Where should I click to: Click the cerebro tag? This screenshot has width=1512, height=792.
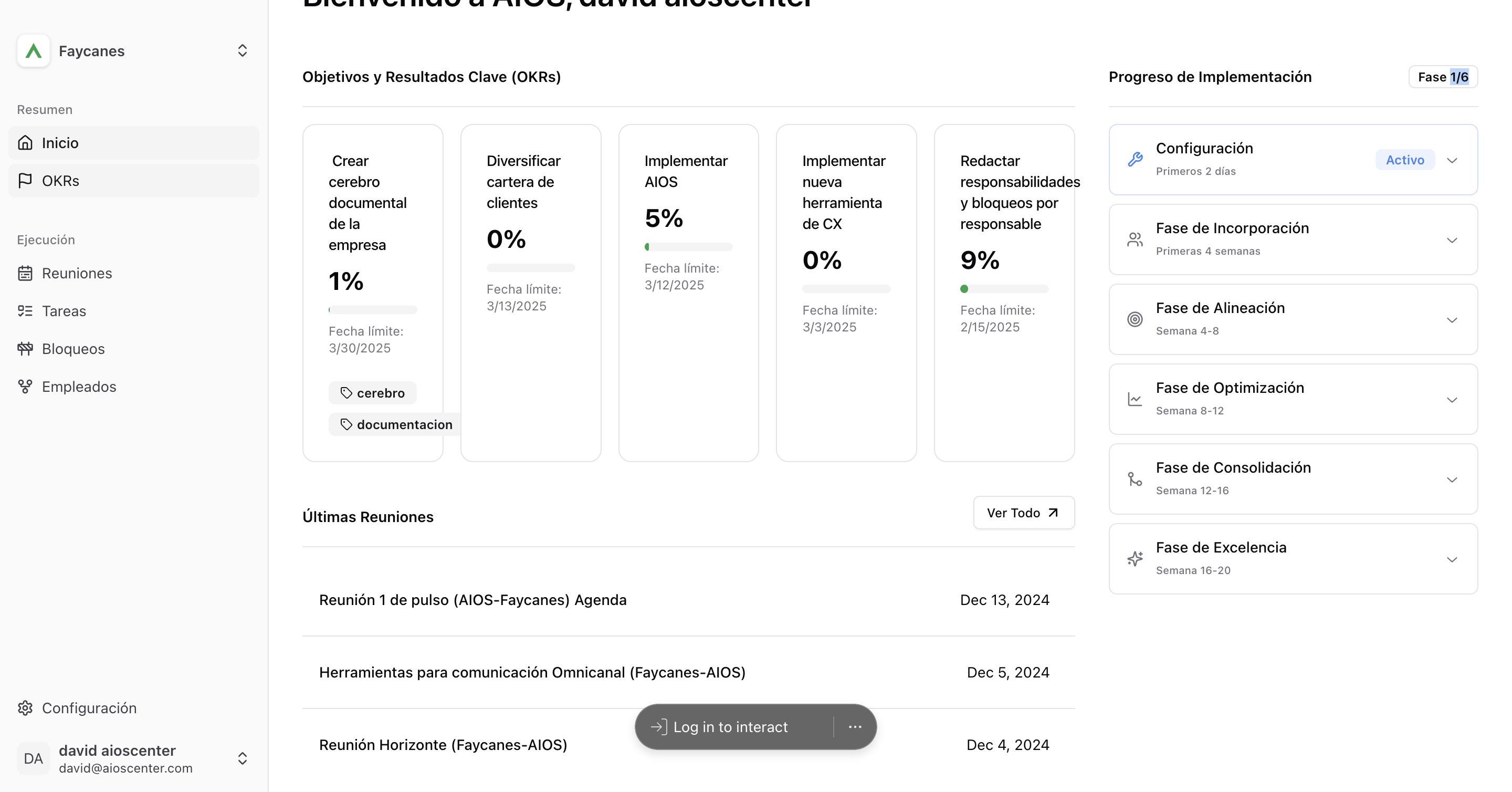[x=373, y=393]
